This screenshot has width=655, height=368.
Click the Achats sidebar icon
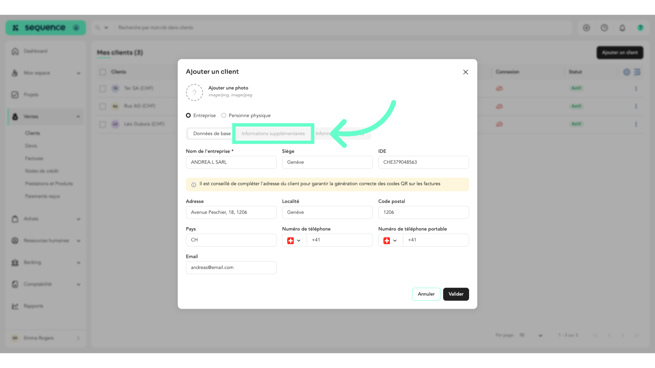15,218
